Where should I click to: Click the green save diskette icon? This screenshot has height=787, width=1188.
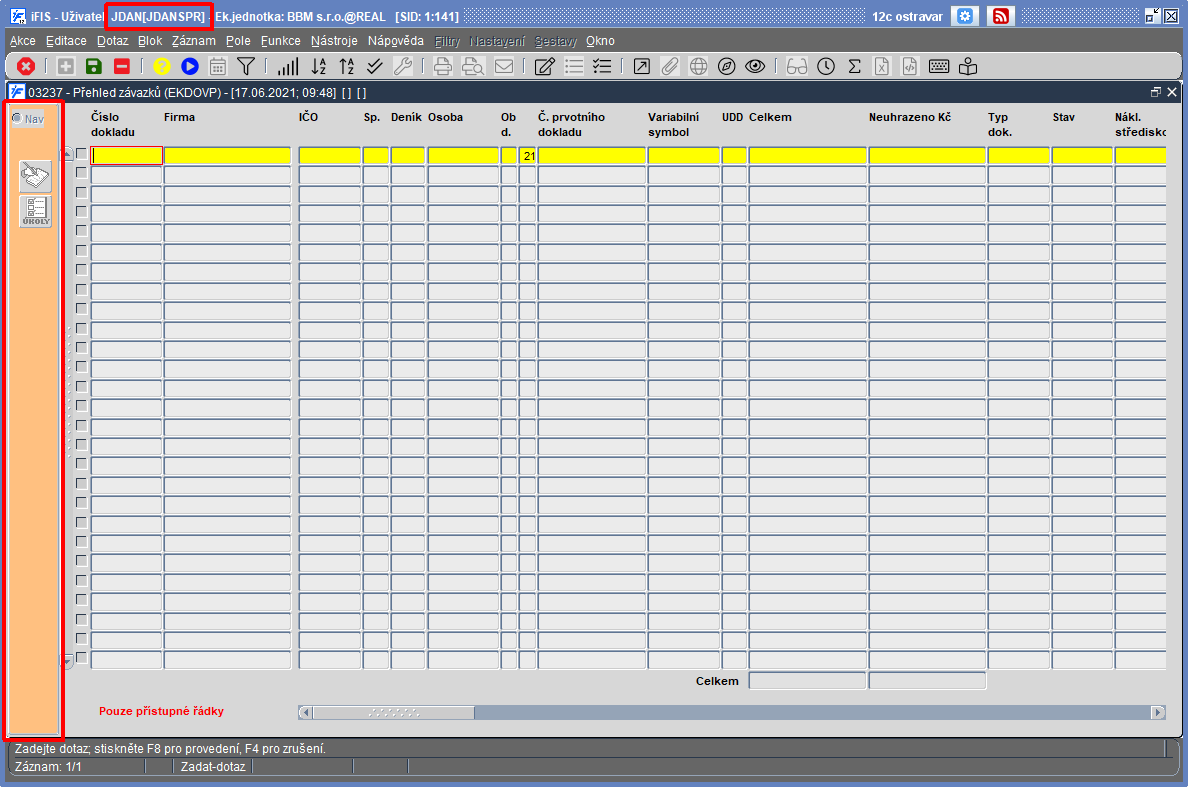tap(94, 67)
